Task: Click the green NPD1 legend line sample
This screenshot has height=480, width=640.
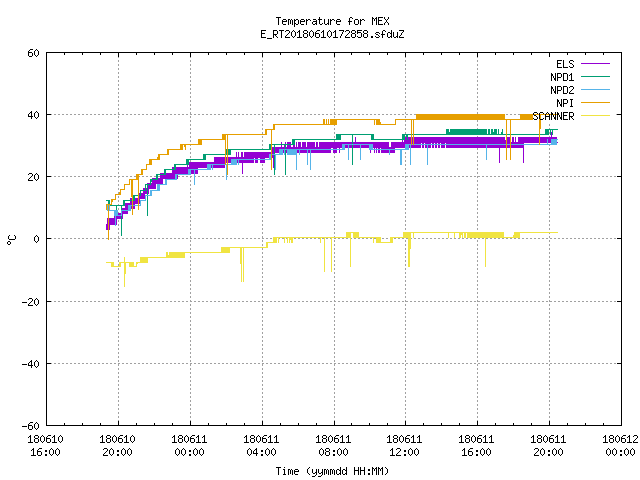Action: 596,76
